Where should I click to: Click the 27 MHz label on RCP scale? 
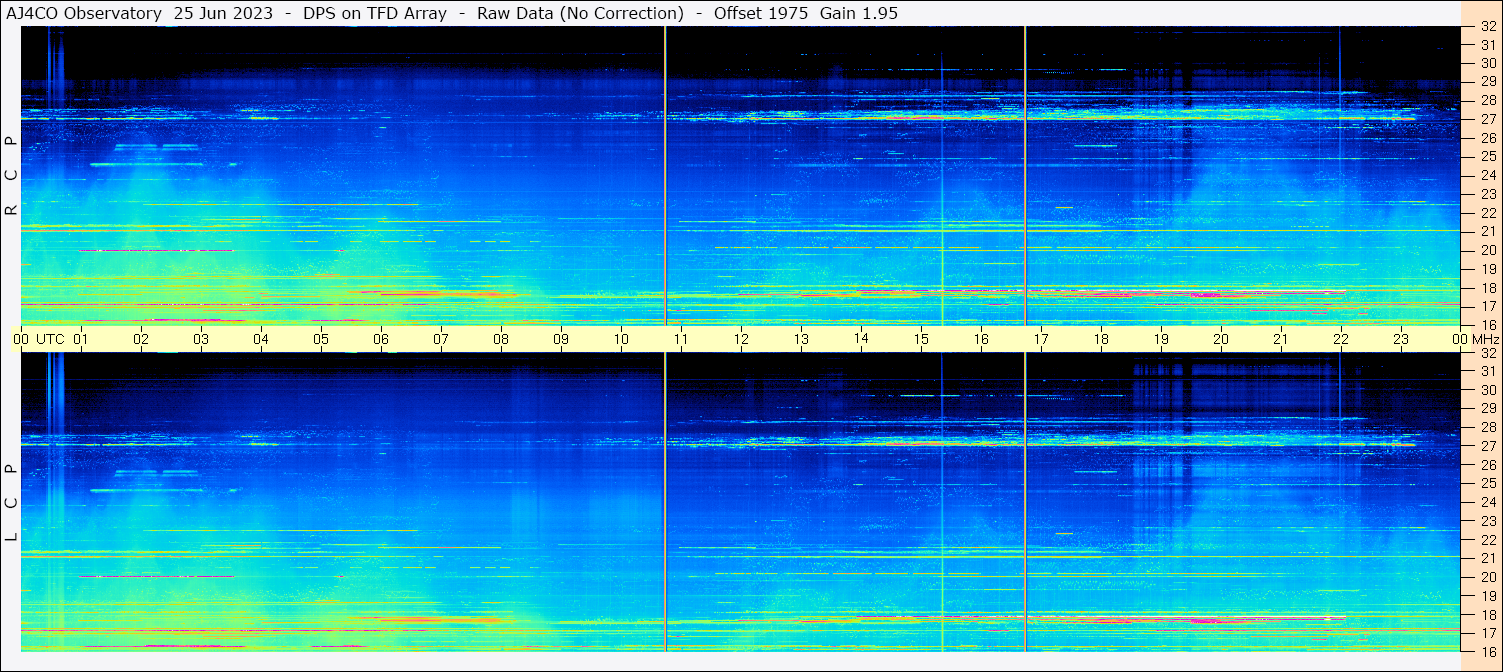click(1487, 119)
